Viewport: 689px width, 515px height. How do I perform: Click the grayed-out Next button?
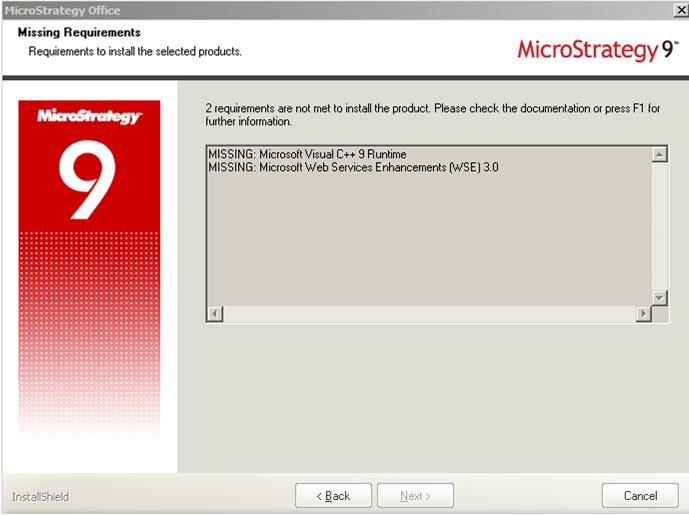point(415,496)
